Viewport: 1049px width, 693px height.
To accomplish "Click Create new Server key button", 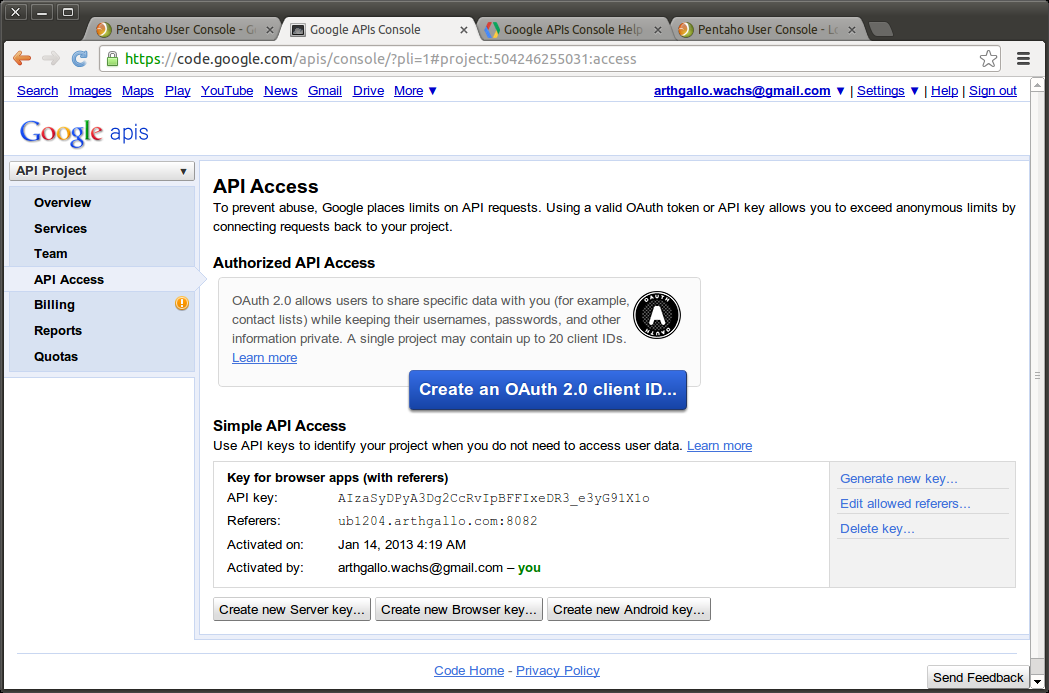I will (292, 609).
